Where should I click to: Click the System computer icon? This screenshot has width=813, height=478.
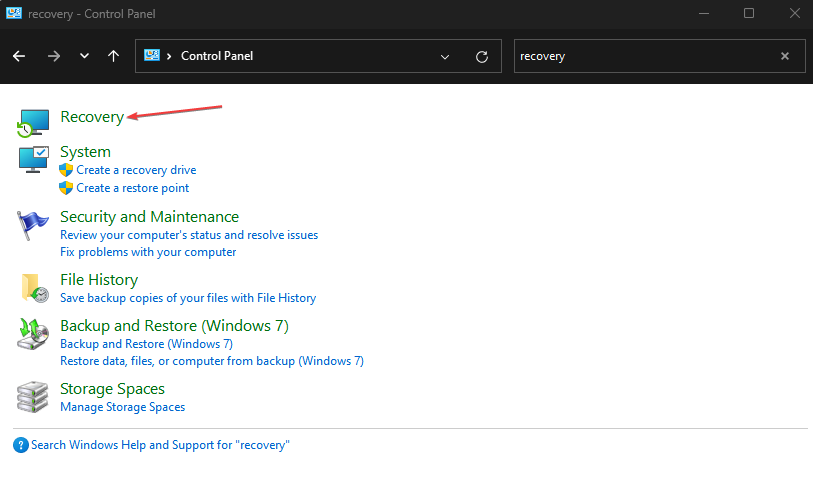coord(33,159)
